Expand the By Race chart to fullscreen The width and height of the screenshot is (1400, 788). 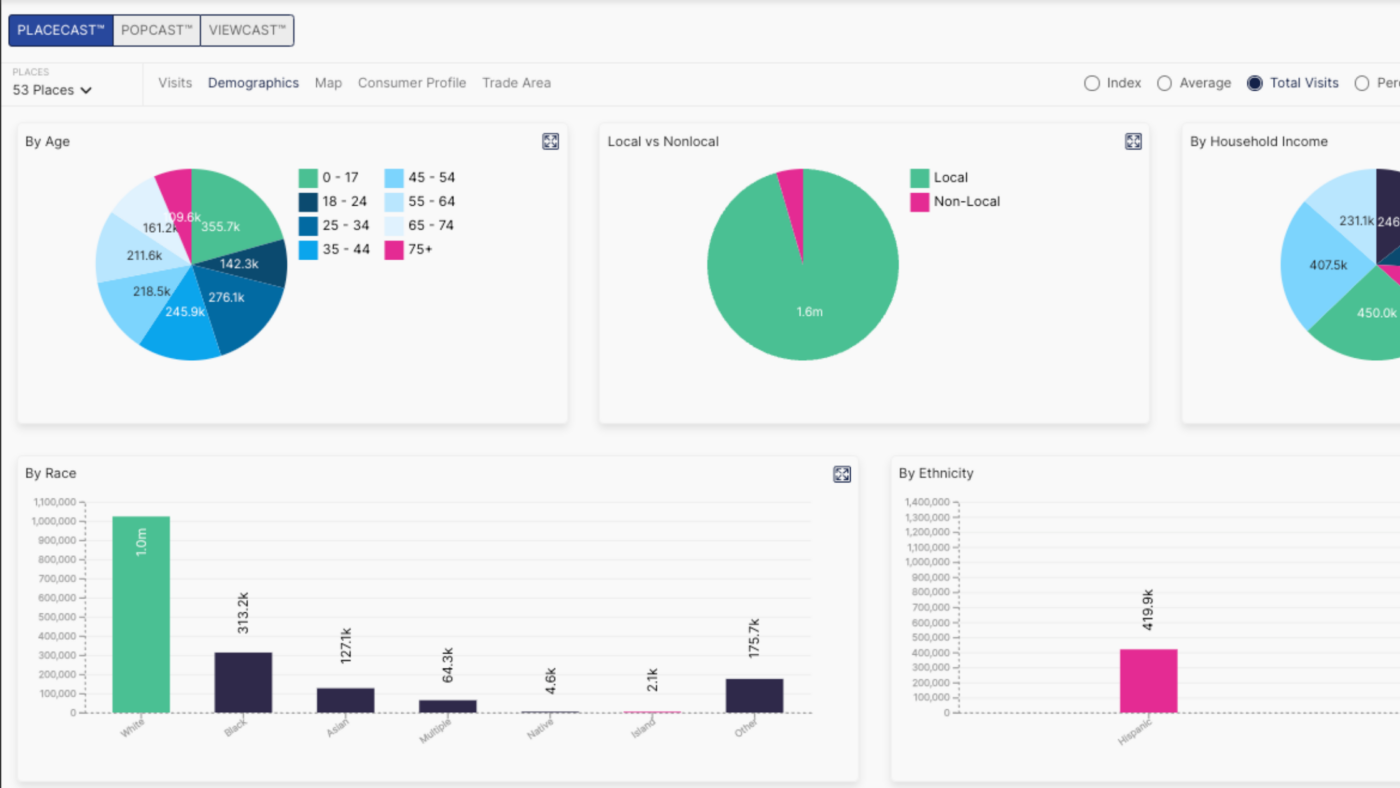(x=842, y=474)
